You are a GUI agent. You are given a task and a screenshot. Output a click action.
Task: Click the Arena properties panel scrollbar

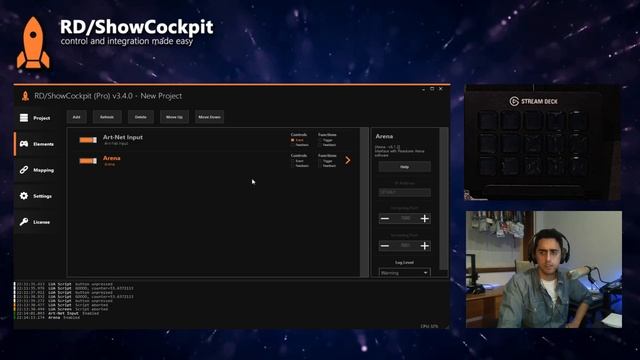pos(443,199)
